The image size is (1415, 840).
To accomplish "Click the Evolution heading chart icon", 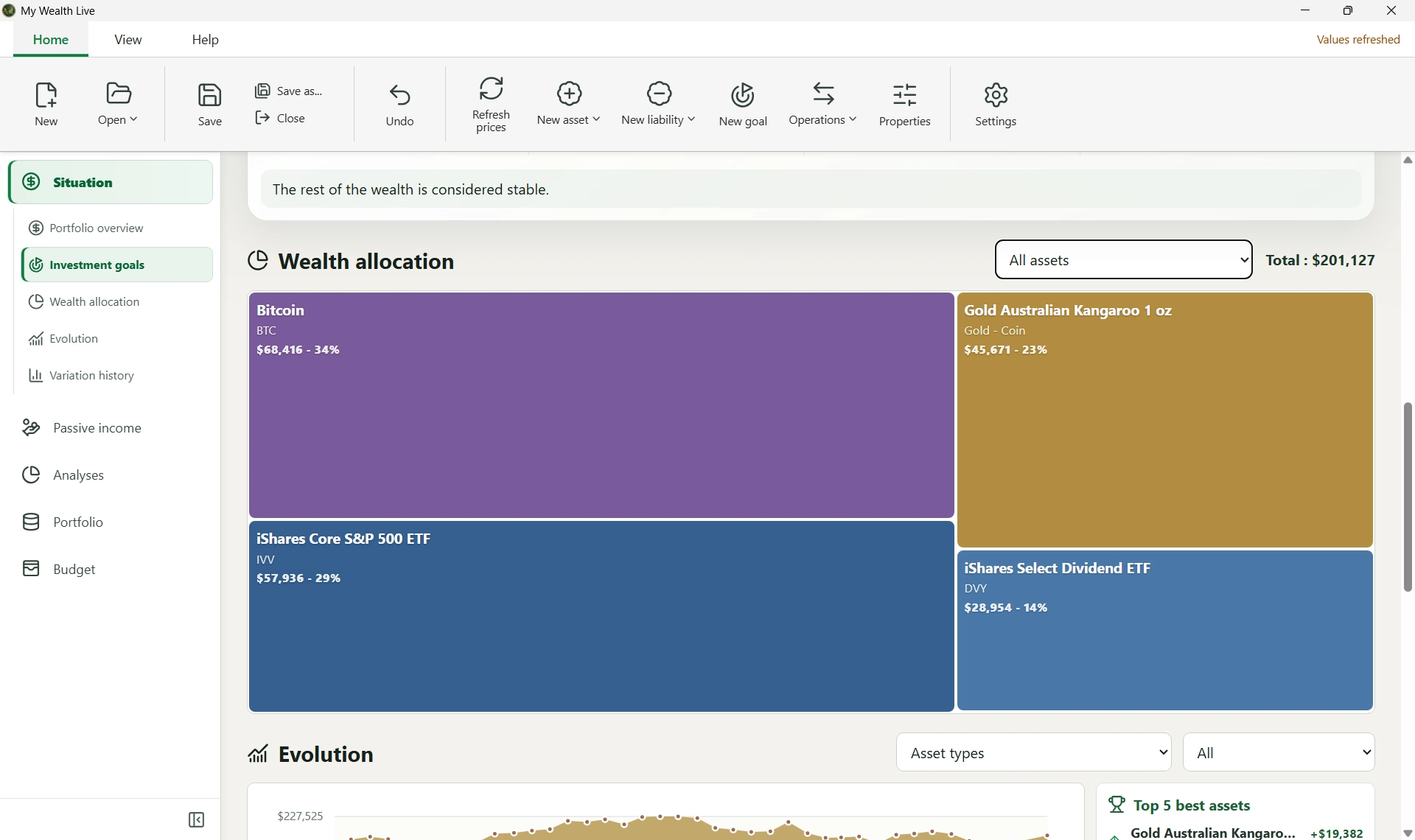I will pyautogui.click(x=258, y=753).
